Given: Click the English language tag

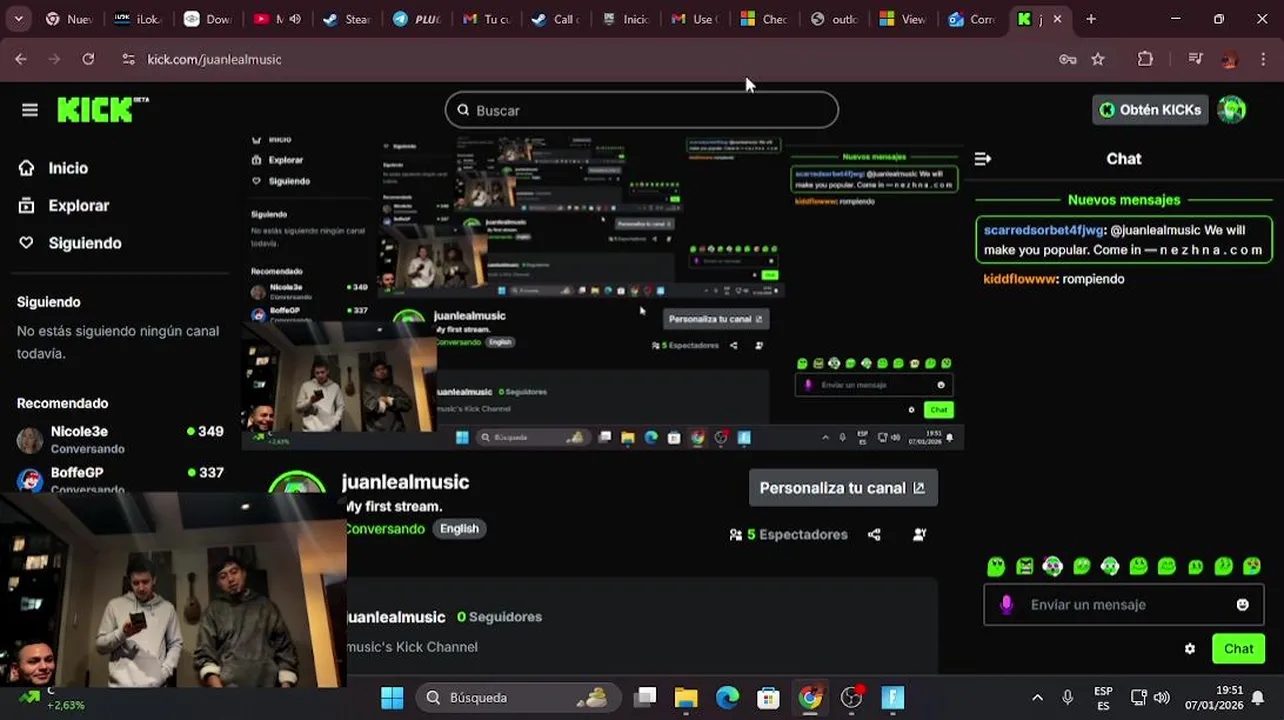Looking at the screenshot, I should tap(460, 528).
